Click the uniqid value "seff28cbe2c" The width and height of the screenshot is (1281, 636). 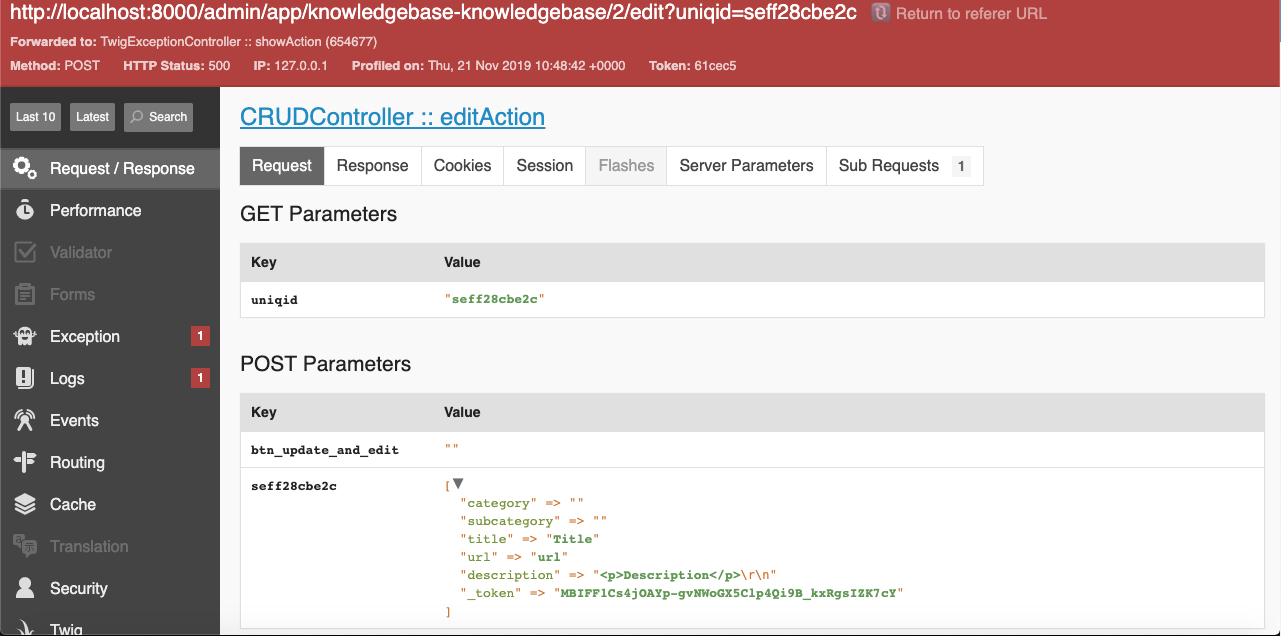494,299
